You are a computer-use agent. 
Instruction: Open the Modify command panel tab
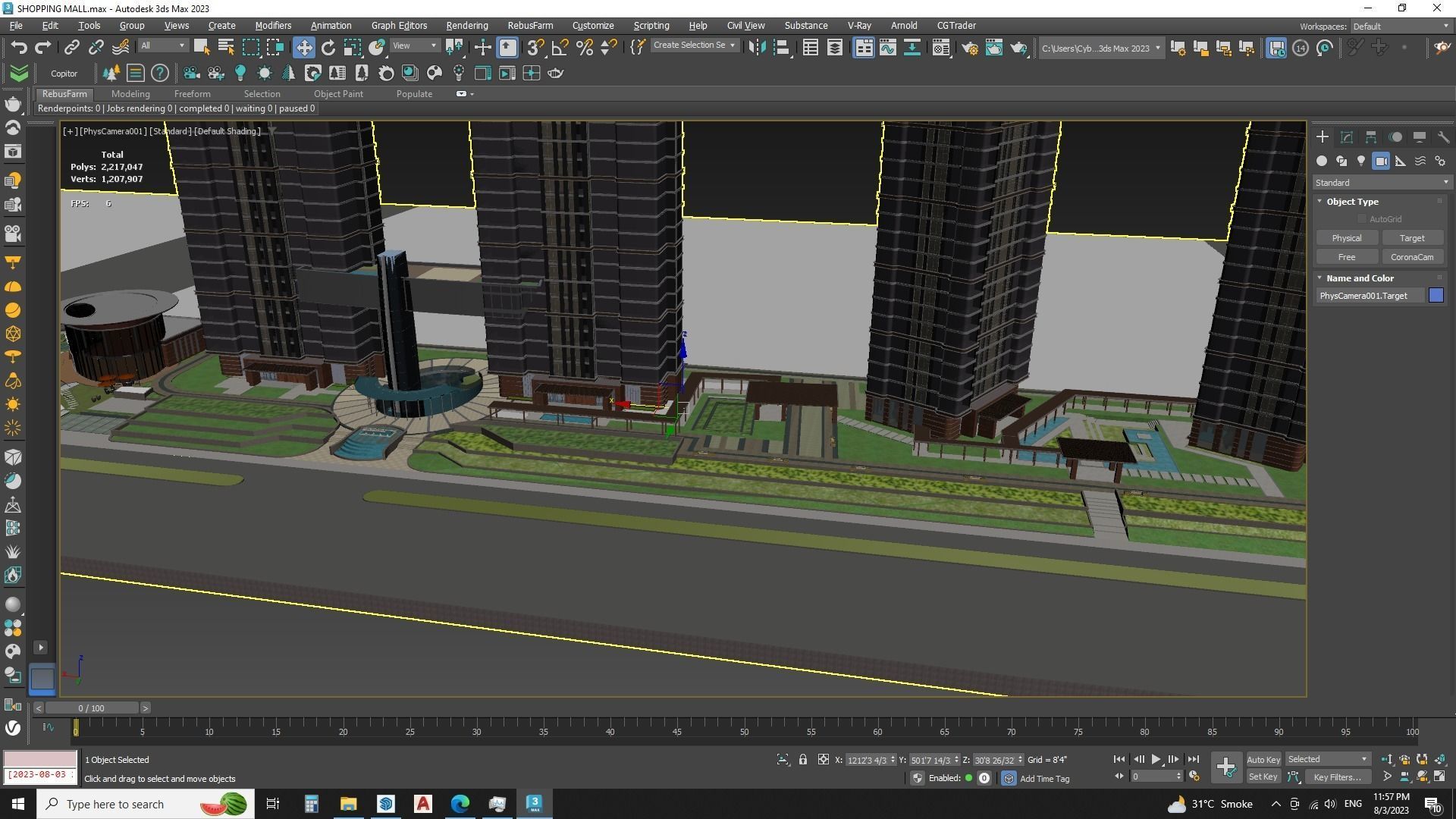(x=1347, y=137)
